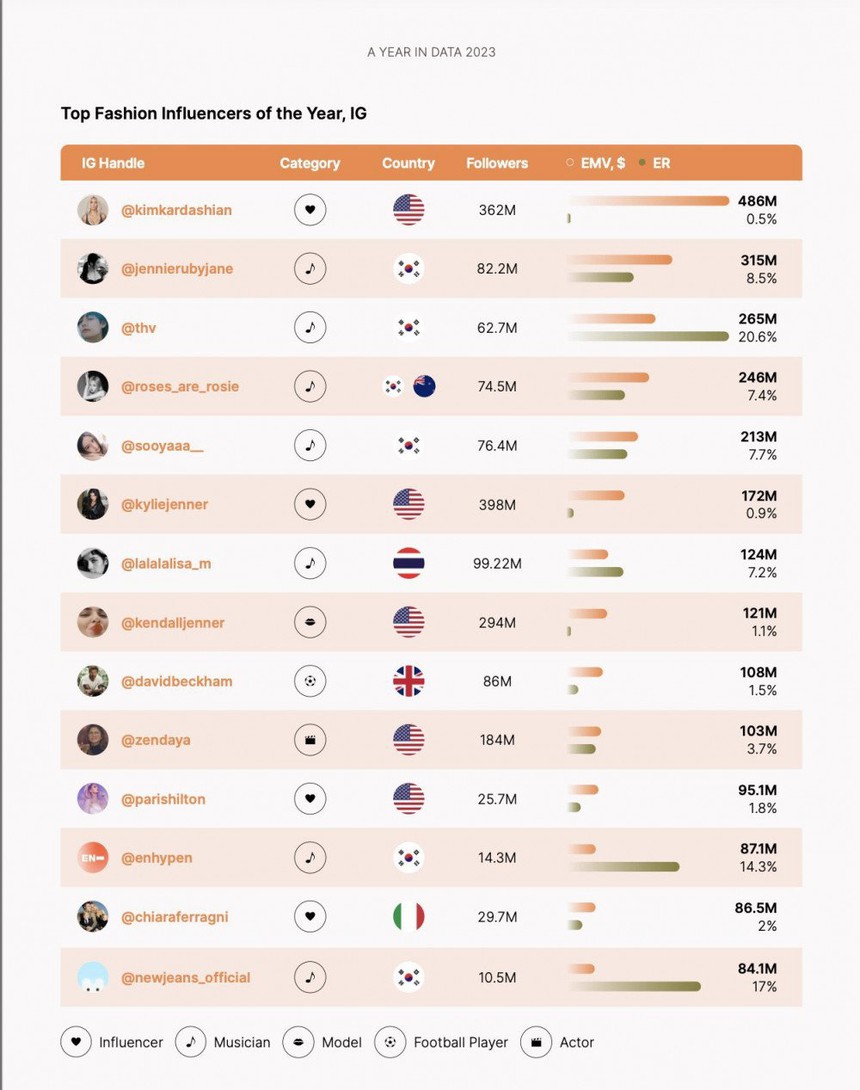Click the Country column header

coord(408,163)
